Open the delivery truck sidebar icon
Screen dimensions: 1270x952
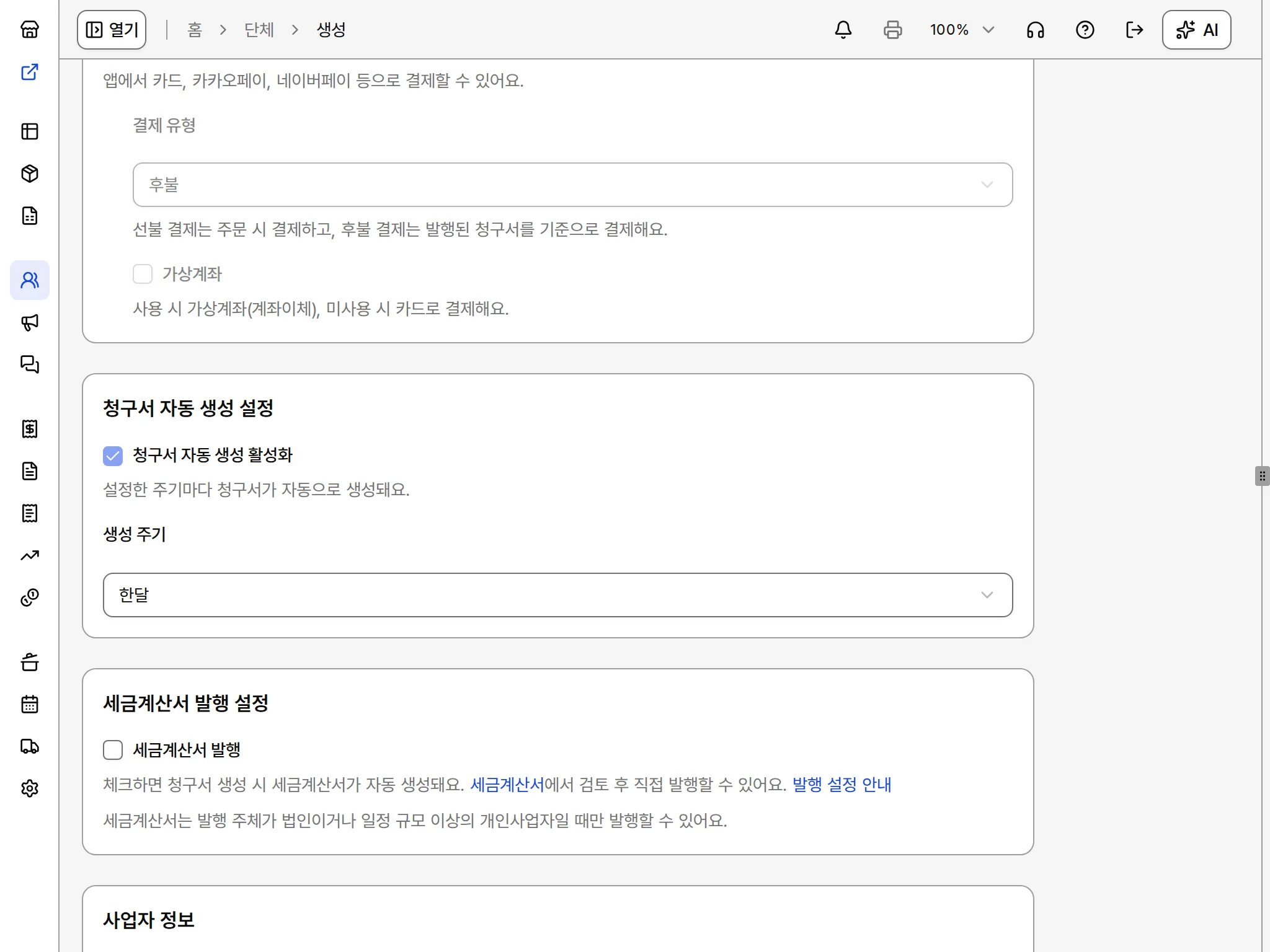coord(30,746)
